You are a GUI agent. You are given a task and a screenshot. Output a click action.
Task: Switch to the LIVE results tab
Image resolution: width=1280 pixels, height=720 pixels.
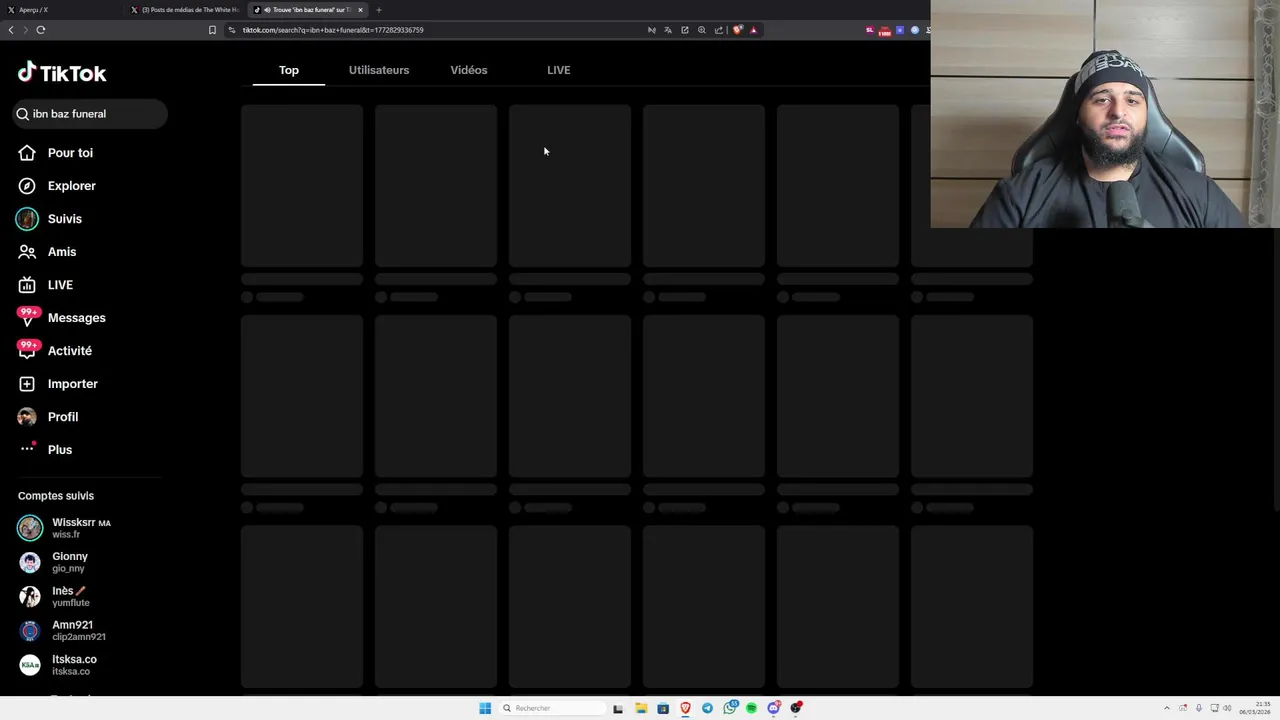point(559,70)
